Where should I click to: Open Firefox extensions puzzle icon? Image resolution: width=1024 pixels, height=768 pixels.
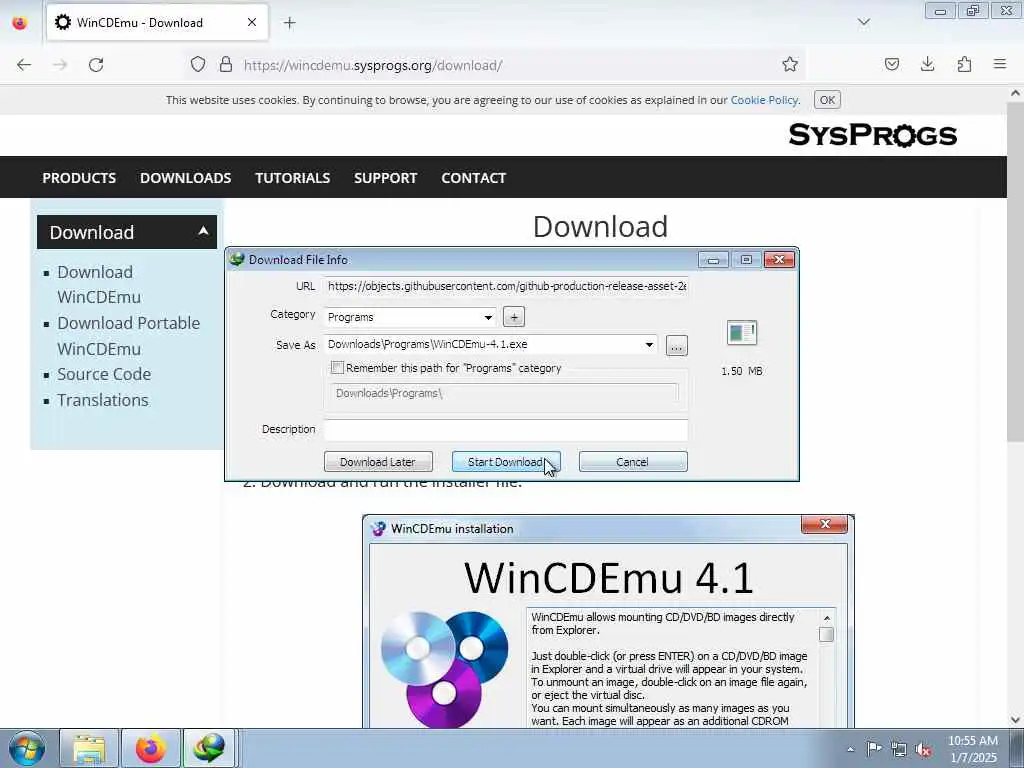coord(964,65)
